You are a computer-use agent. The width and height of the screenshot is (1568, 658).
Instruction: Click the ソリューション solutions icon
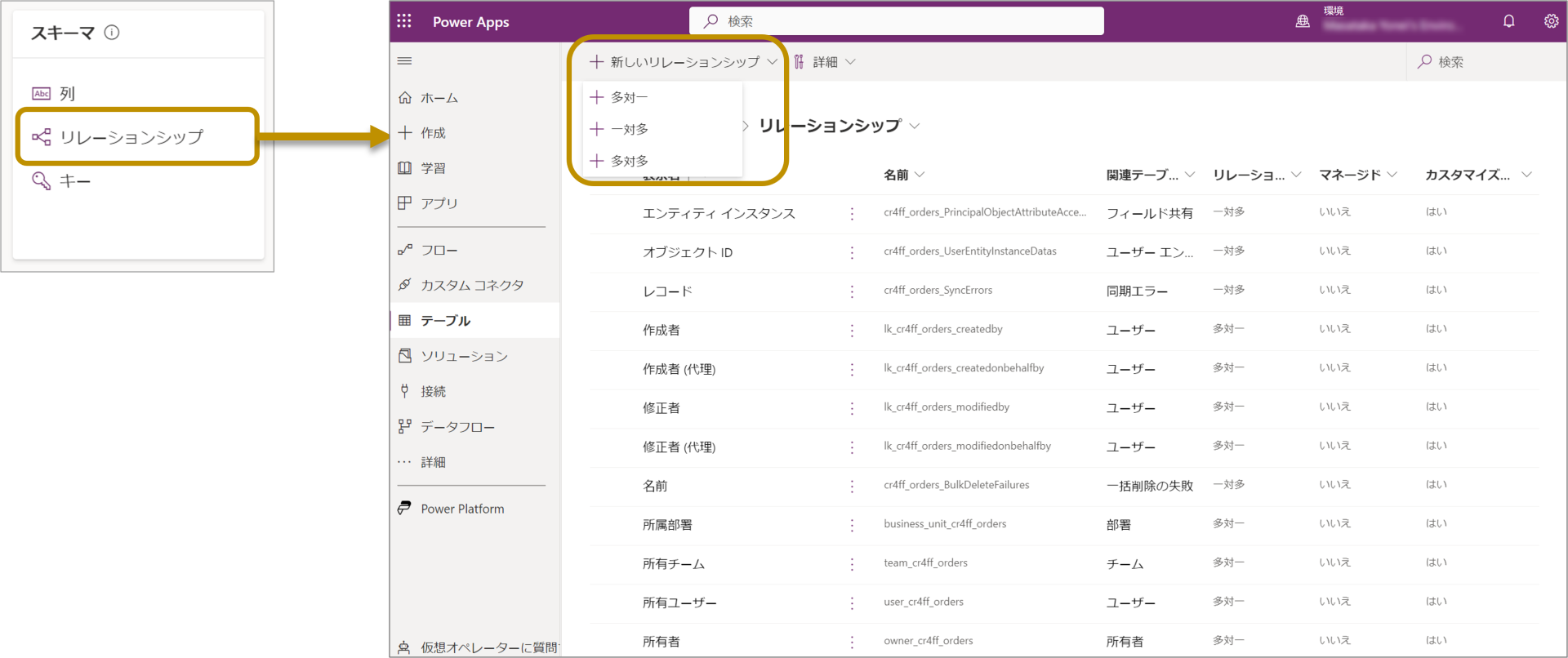tap(405, 356)
